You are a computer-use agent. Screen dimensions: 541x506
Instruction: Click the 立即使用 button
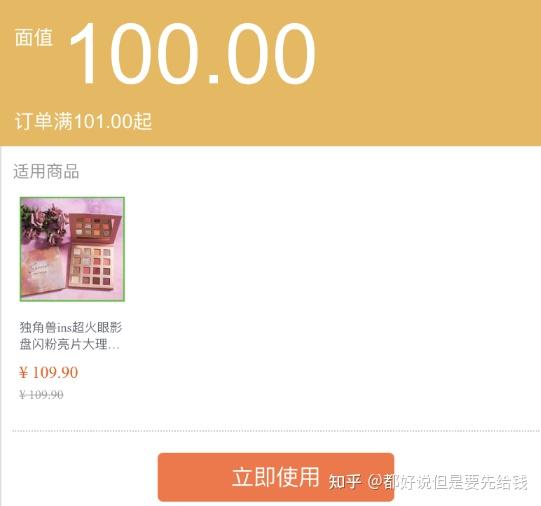[276, 477]
